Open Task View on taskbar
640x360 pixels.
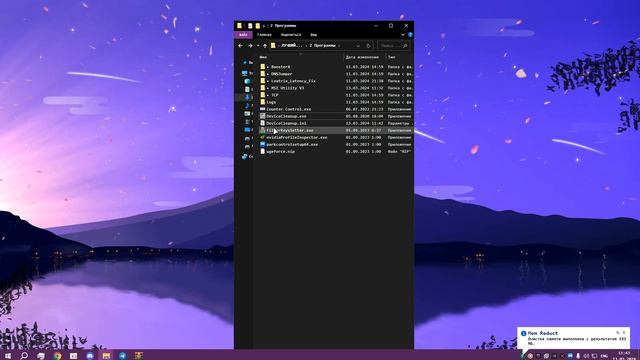(41, 356)
